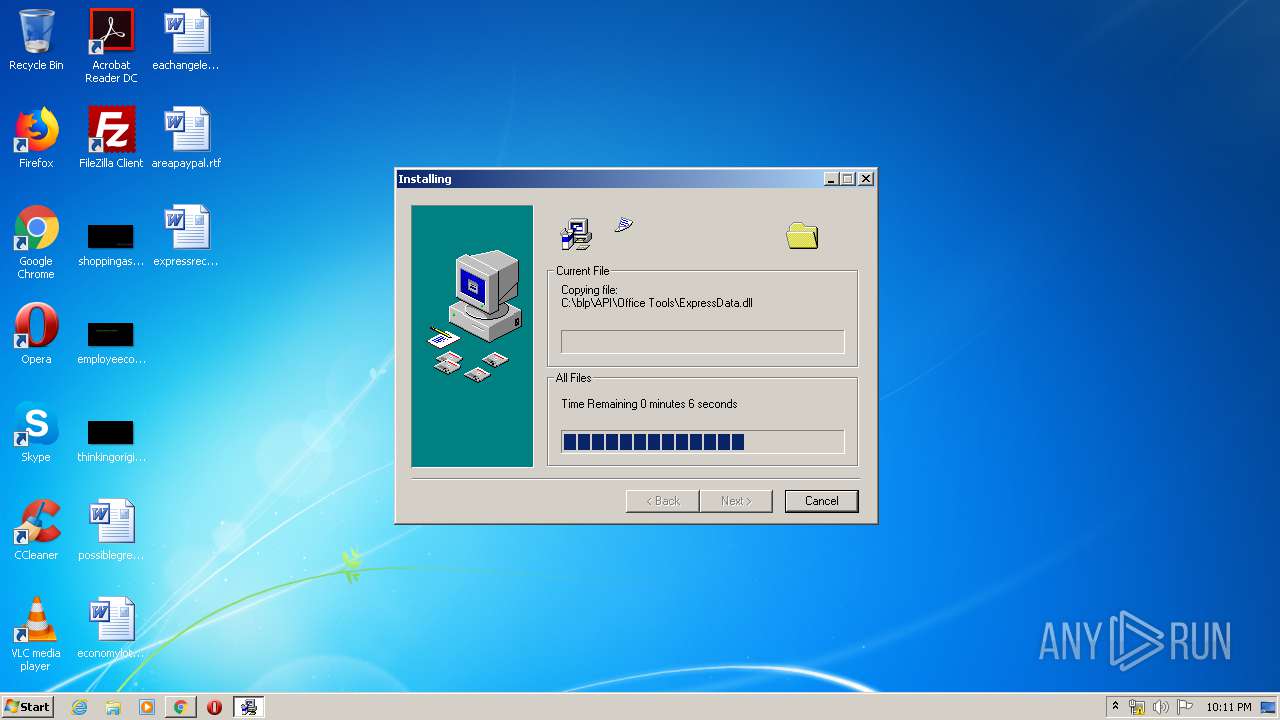Show hidden system tray icons
Image resolution: width=1280 pixels, height=720 pixels.
pos(1115,707)
